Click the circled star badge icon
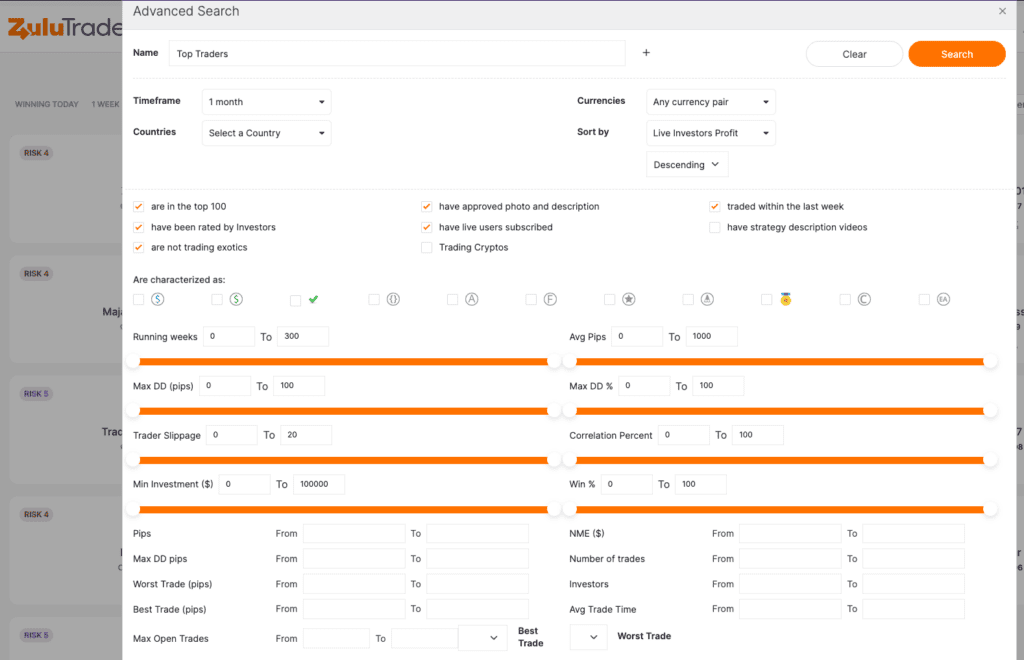1024x660 pixels. pos(629,299)
